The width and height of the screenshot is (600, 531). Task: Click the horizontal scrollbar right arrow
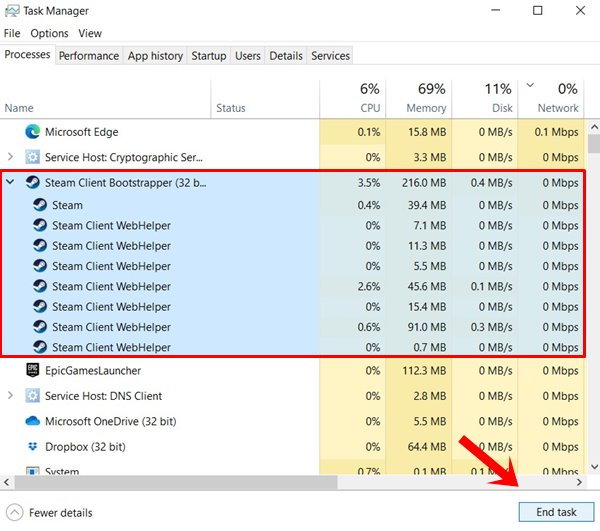pyautogui.click(x=579, y=482)
